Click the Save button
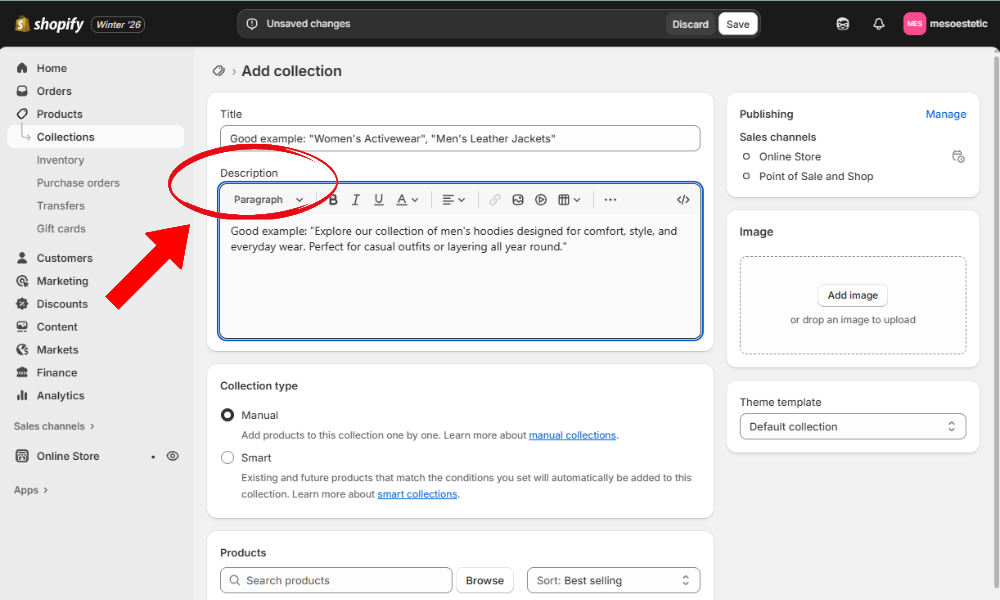The width and height of the screenshot is (1000, 600). [x=737, y=24]
